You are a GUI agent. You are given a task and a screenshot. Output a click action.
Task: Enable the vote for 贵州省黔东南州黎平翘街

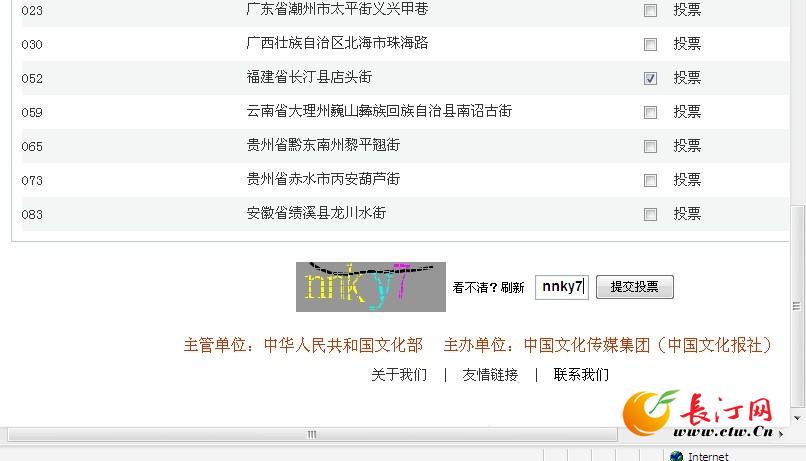[650, 146]
